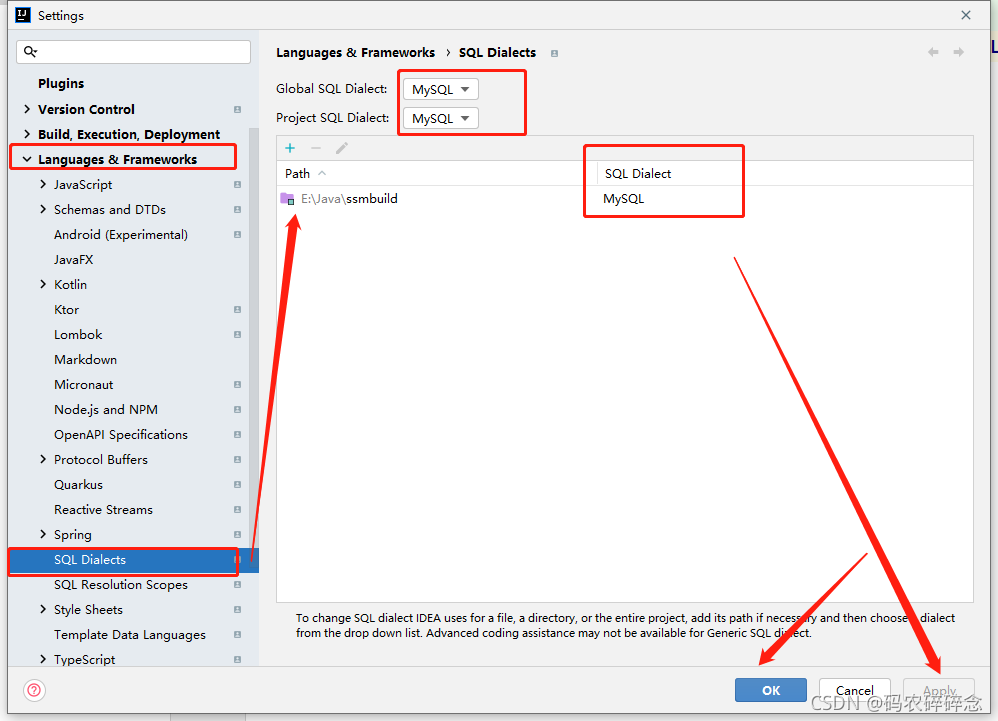Click project-level icon beside Lombok
The height and width of the screenshot is (721, 998).
coord(237,334)
